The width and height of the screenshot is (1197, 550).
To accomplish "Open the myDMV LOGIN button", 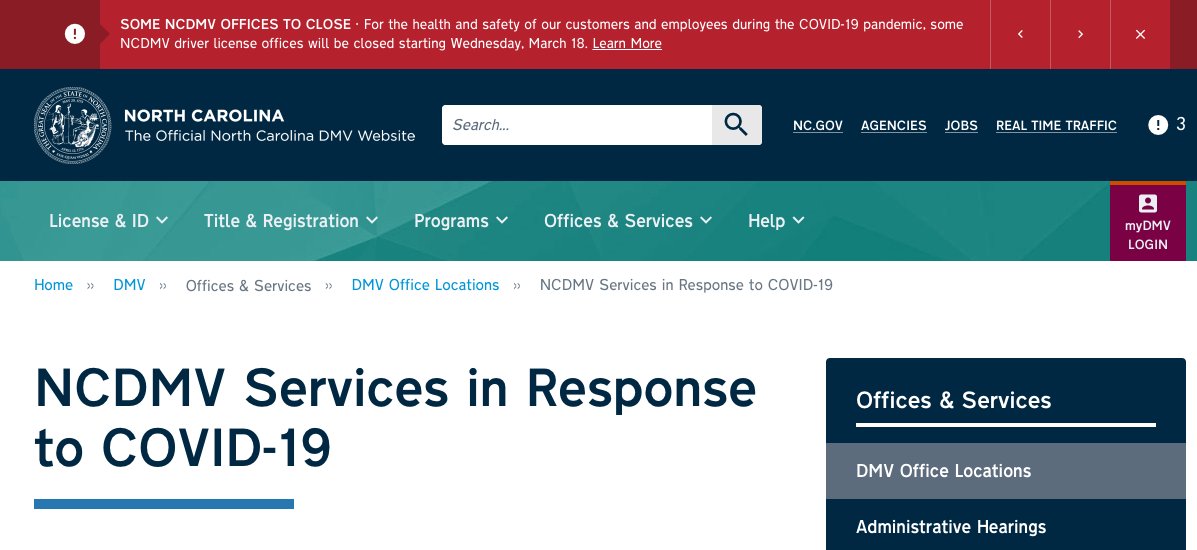I will click(x=1147, y=222).
